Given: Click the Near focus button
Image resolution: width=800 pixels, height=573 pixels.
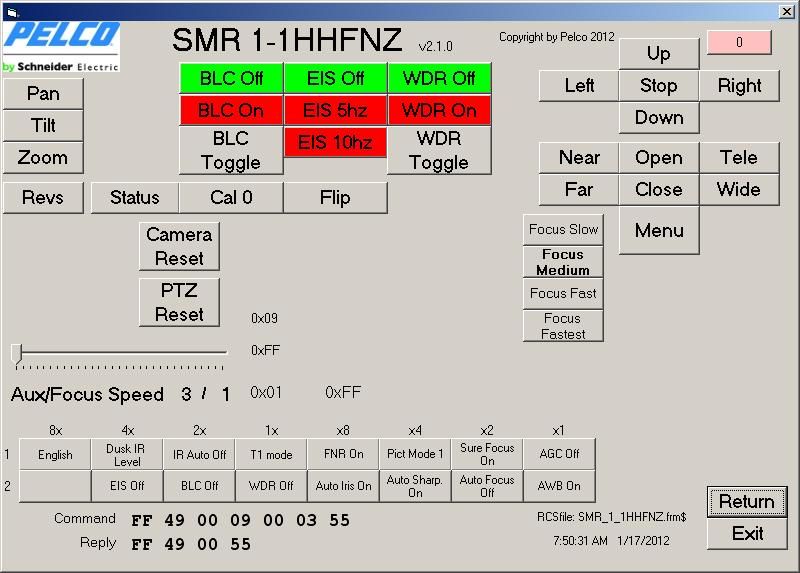Looking at the screenshot, I should (x=579, y=158).
